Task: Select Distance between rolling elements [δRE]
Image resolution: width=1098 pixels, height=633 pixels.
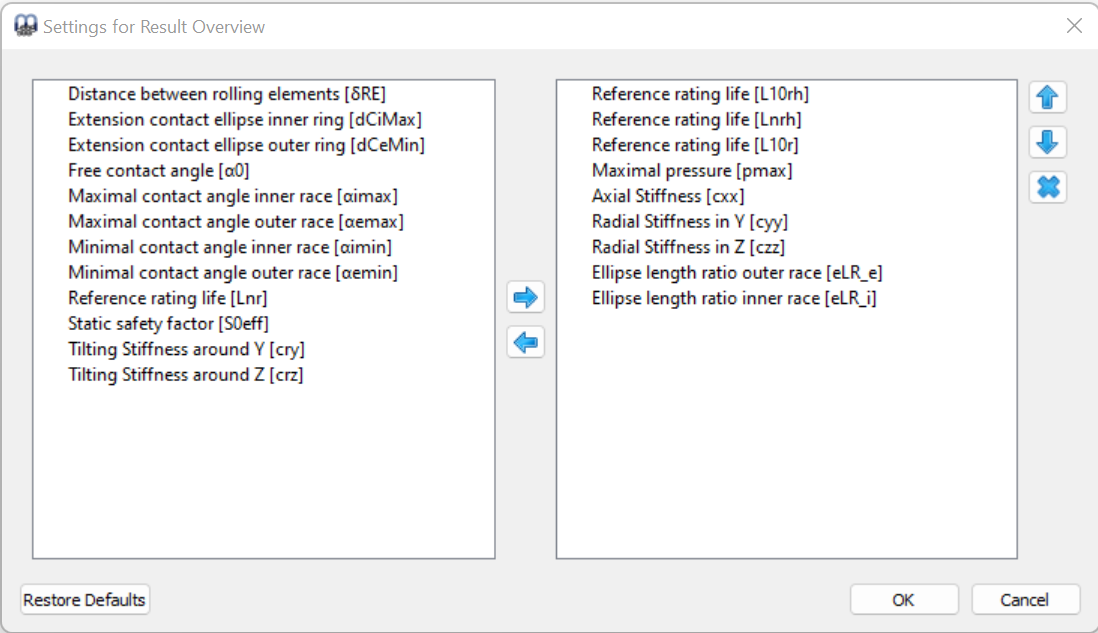Action: (226, 94)
